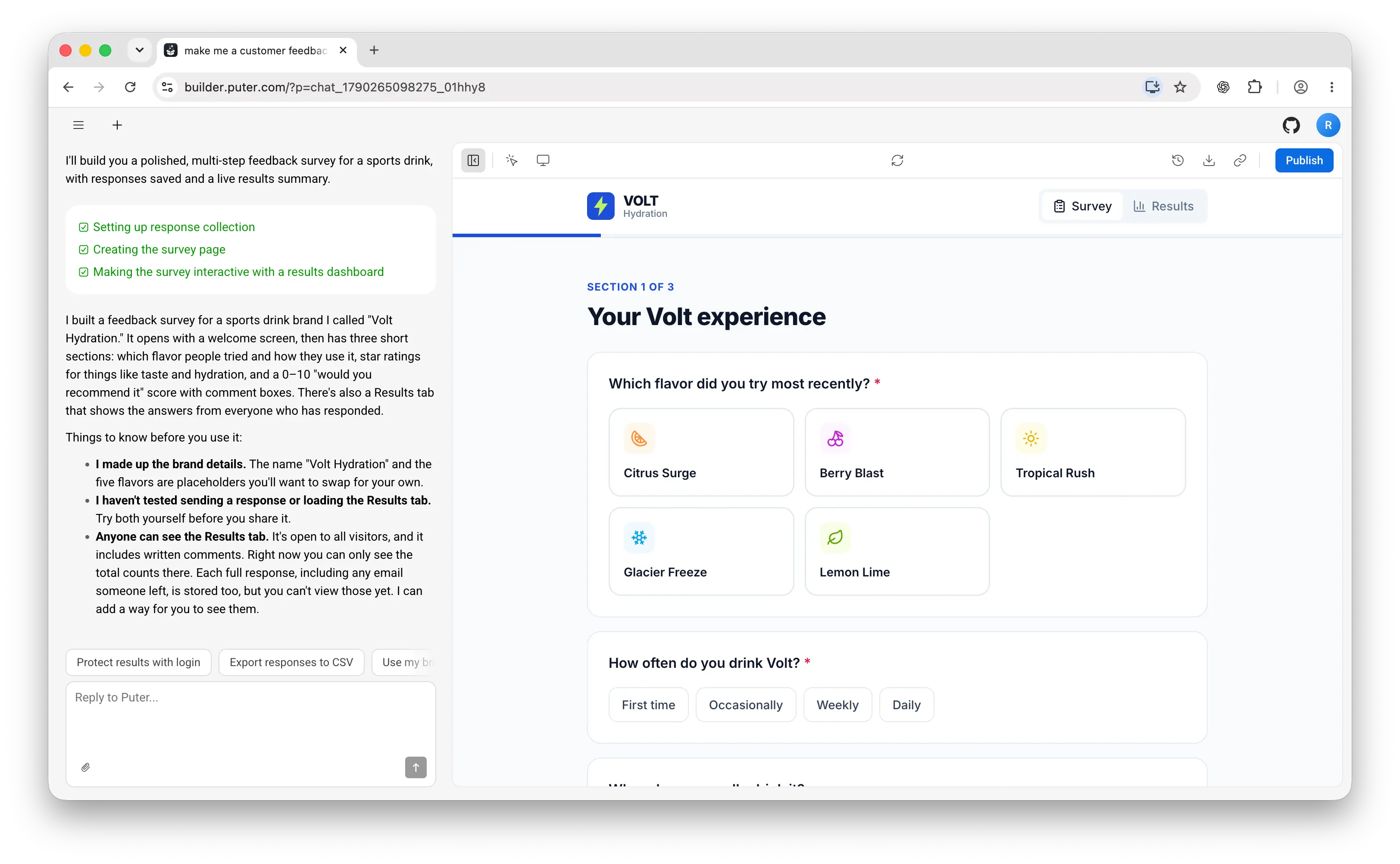Select the Daily frequency option
The width and height of the screenshot is (1400, 864).
coord(906,704)
